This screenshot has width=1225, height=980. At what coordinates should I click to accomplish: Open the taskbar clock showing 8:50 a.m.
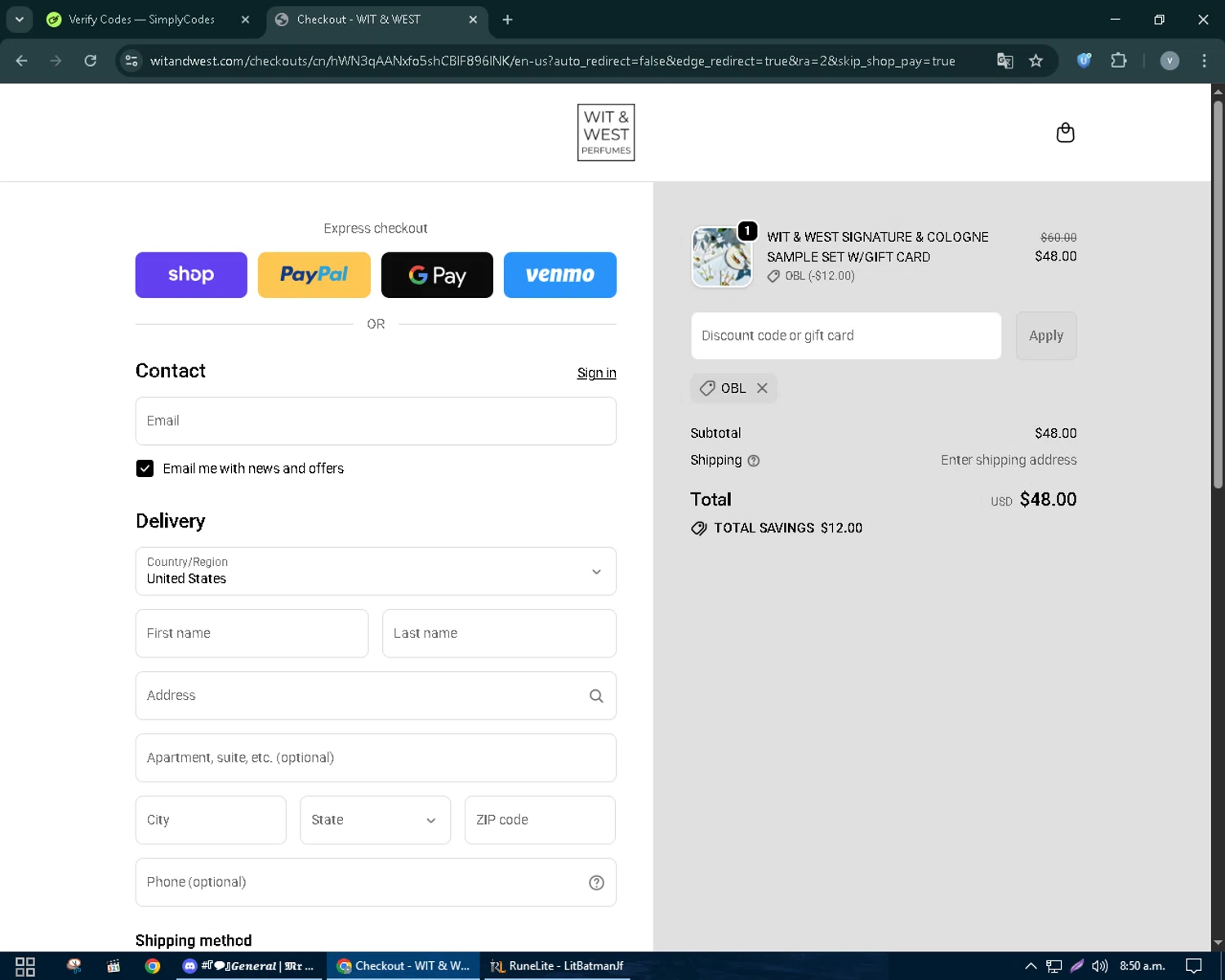pos(1143,966)
